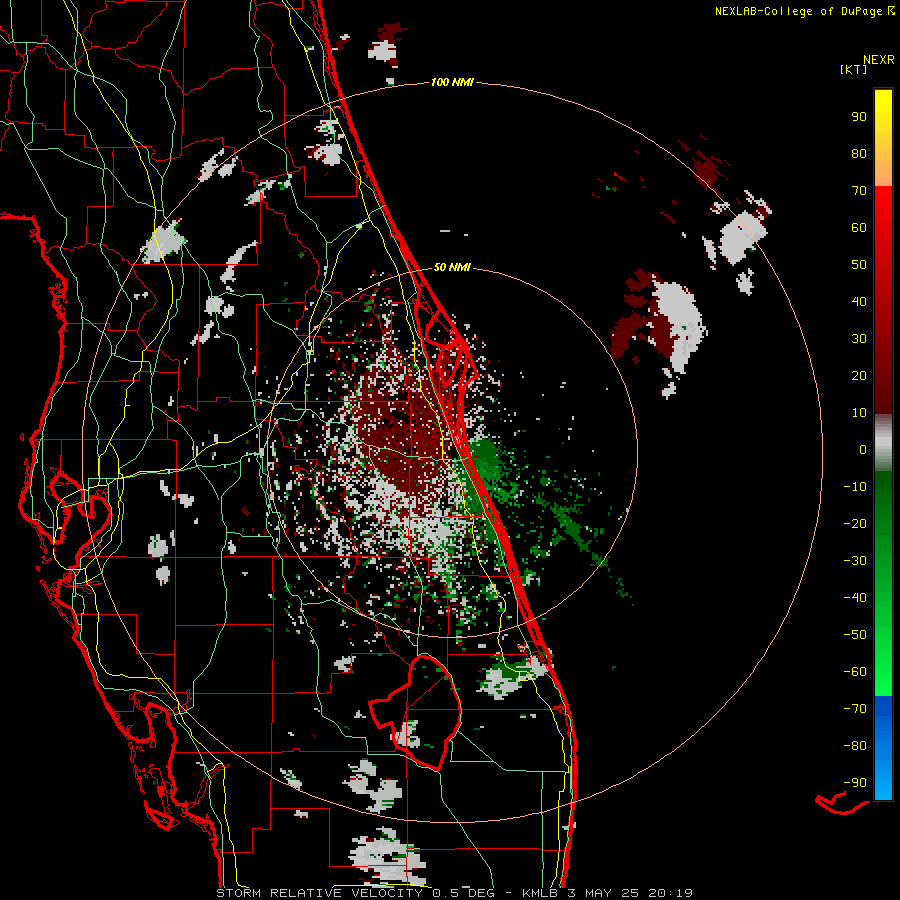Click the '100 NMI' range ring label
This screenshot has height=900, width=900.
pyautogui.click(x=452, y=82)
